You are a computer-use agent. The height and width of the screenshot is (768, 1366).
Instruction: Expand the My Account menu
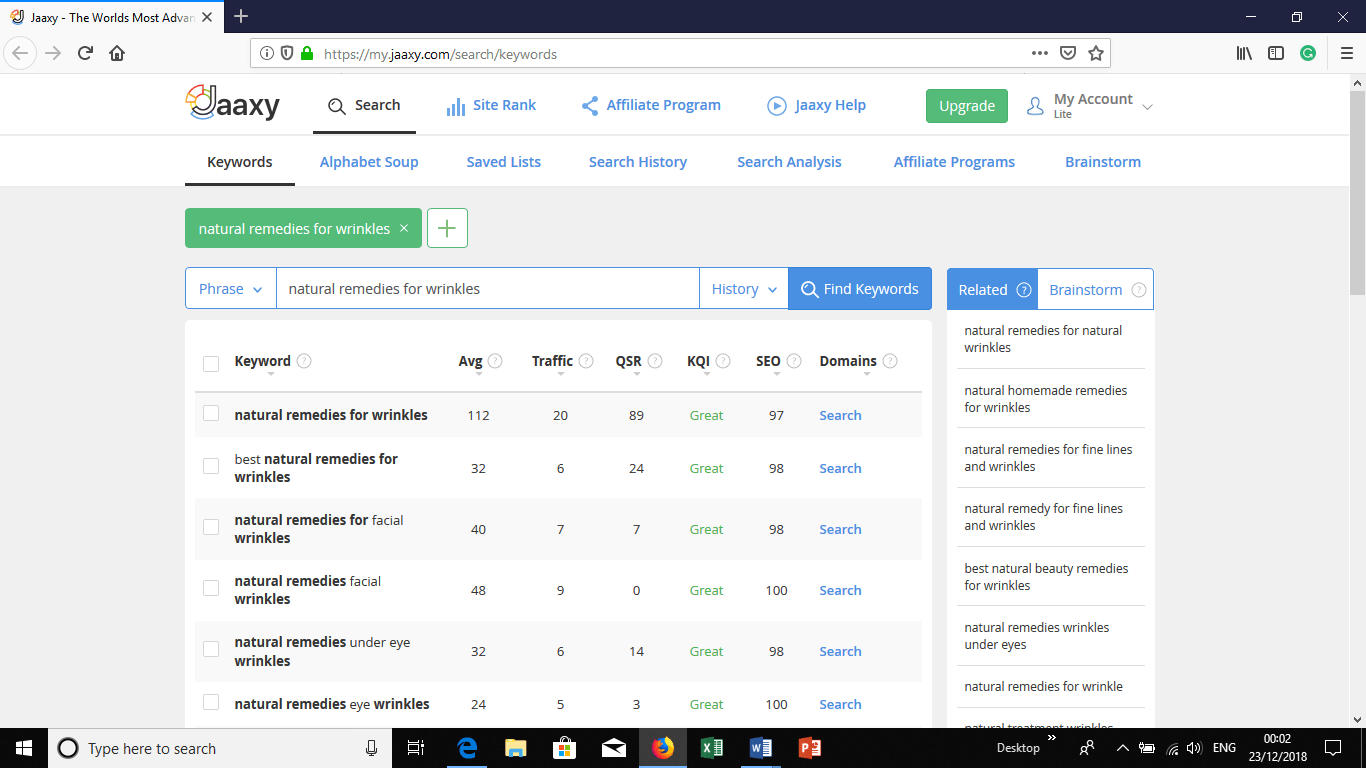coord(1090,105)
